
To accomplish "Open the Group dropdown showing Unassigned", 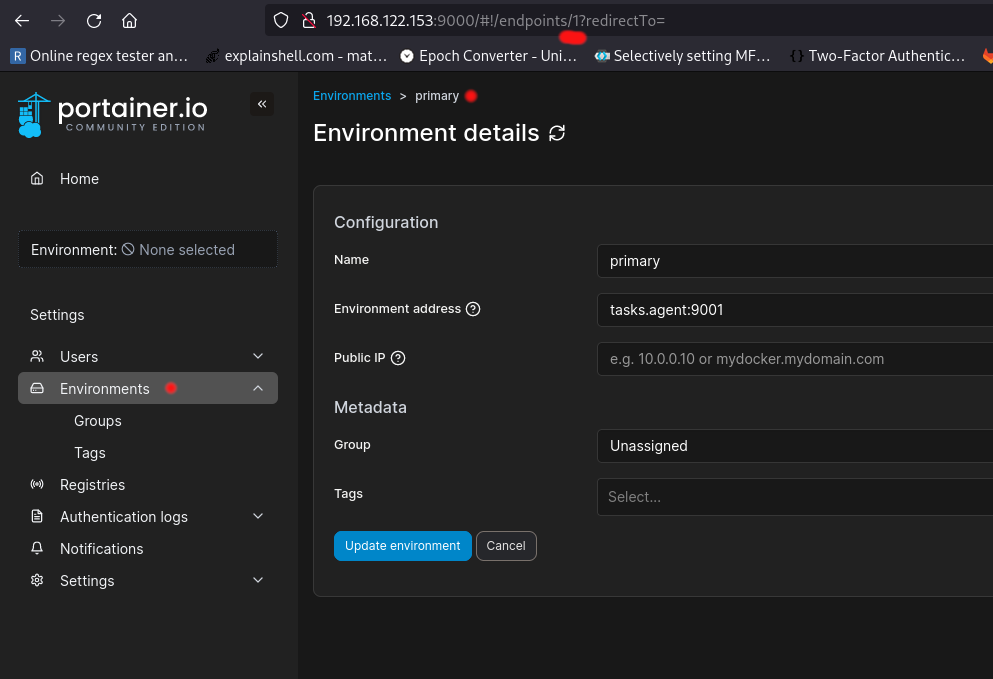I will click(795, 446).
